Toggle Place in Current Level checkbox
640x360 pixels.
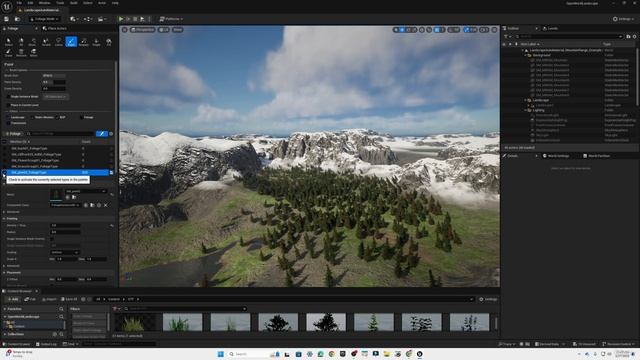coord(8,105)
